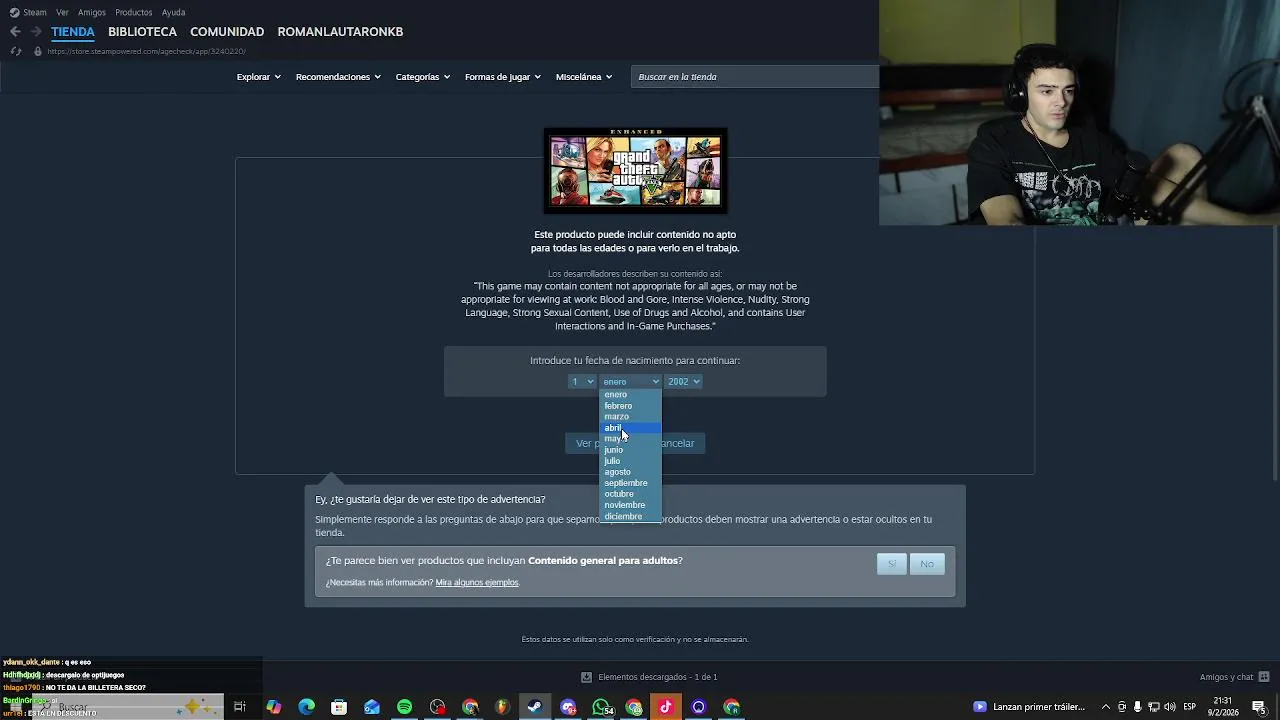Image resolution: width=1280 pixels, height=720 pixels.
Task: Open the news widget Lanzan primer tráiler
Action: tap(1029, 707)
